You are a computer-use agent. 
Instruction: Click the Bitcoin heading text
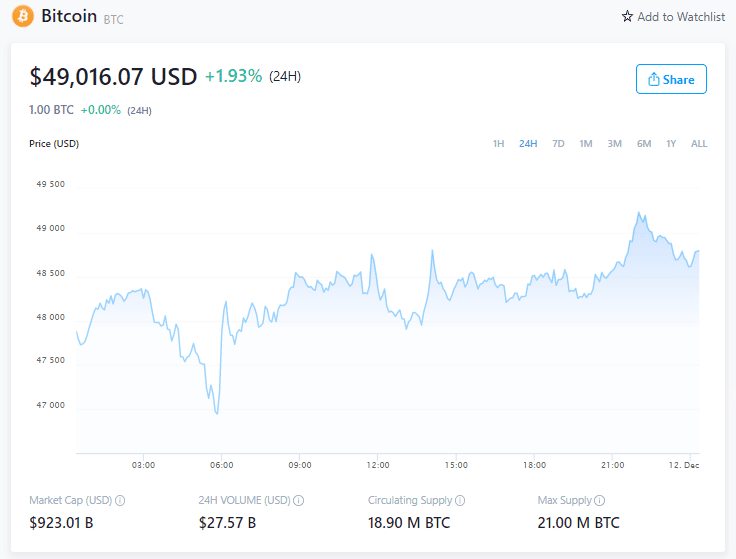[x=69, y=16]
